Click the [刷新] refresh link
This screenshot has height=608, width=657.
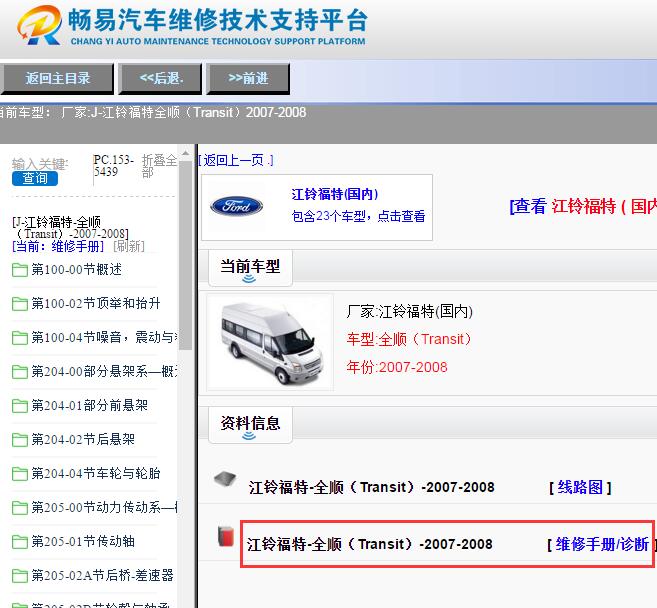pos(129,246)
